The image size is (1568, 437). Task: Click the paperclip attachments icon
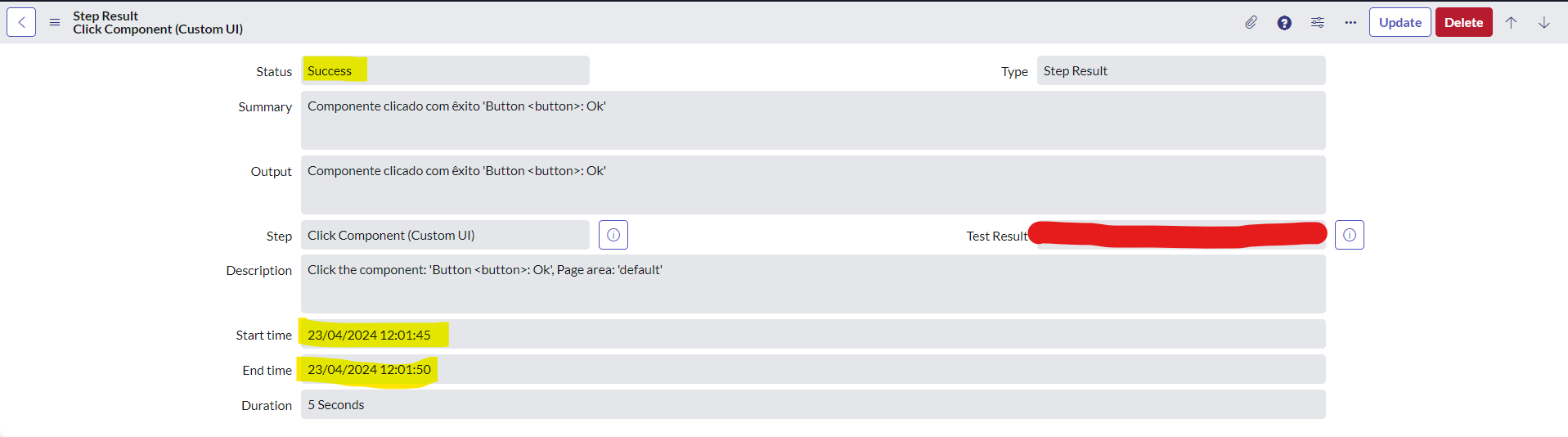pos(1251,22)
